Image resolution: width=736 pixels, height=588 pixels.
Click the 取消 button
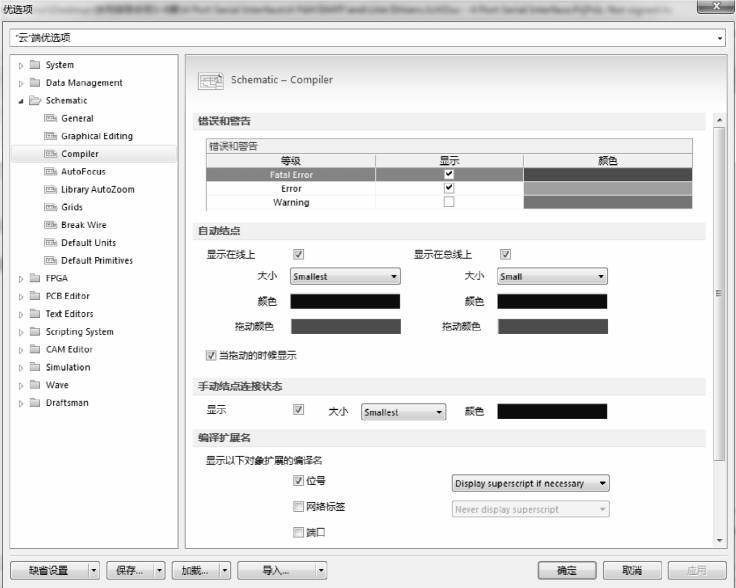(632, 570)
